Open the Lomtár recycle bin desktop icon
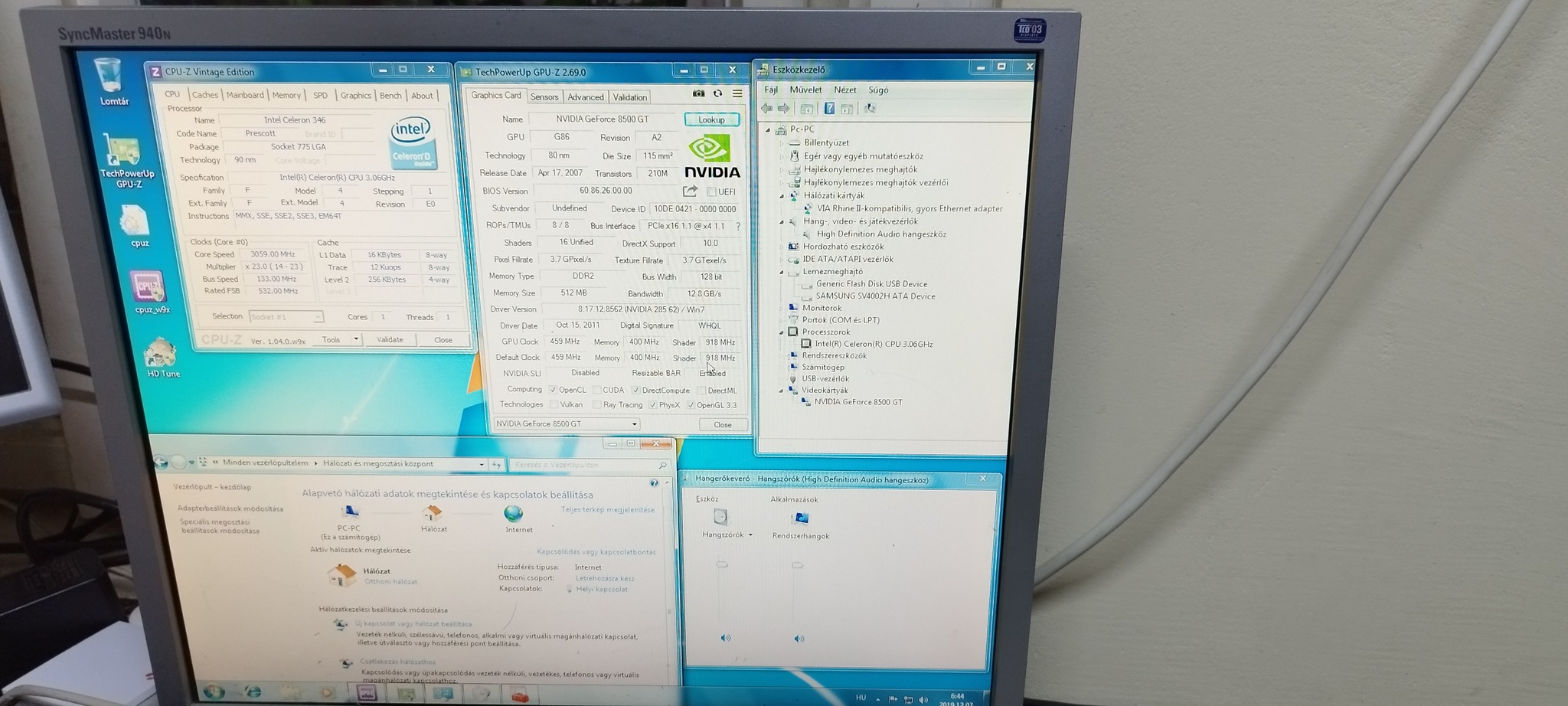This screenshot has width=1568, height=706. pos(111,82)
